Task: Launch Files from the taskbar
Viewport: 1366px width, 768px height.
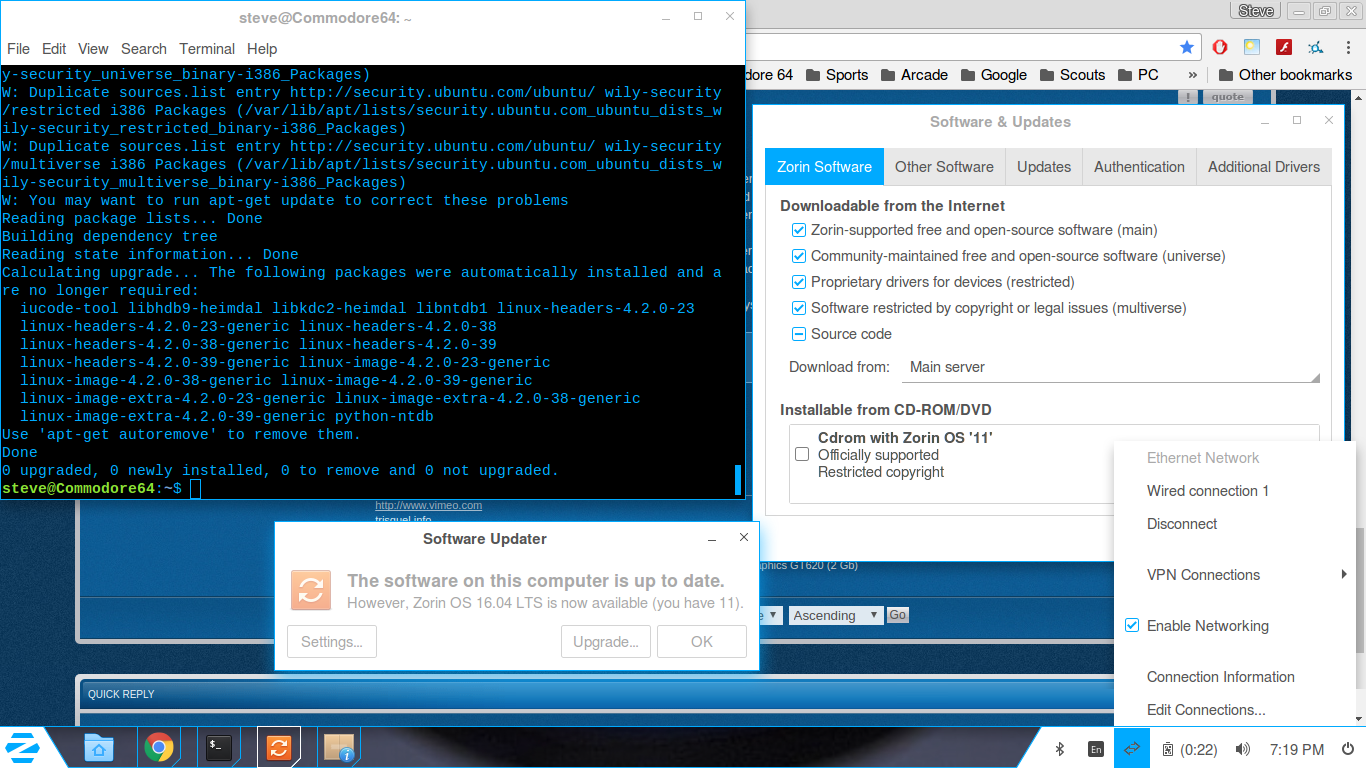Action: 98,747
